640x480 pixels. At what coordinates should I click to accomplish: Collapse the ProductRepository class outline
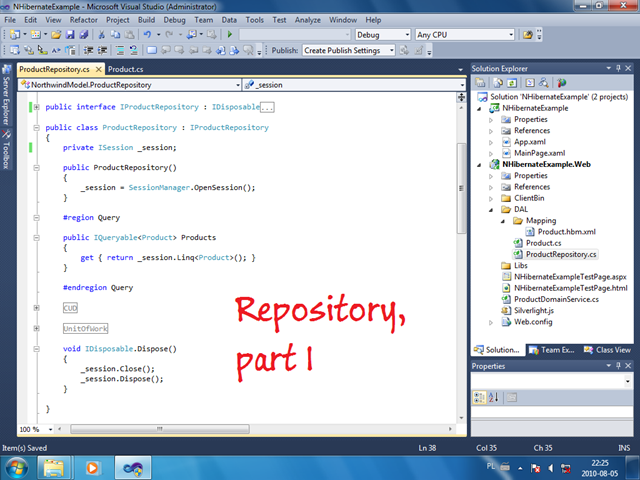(x=36, y=127)
